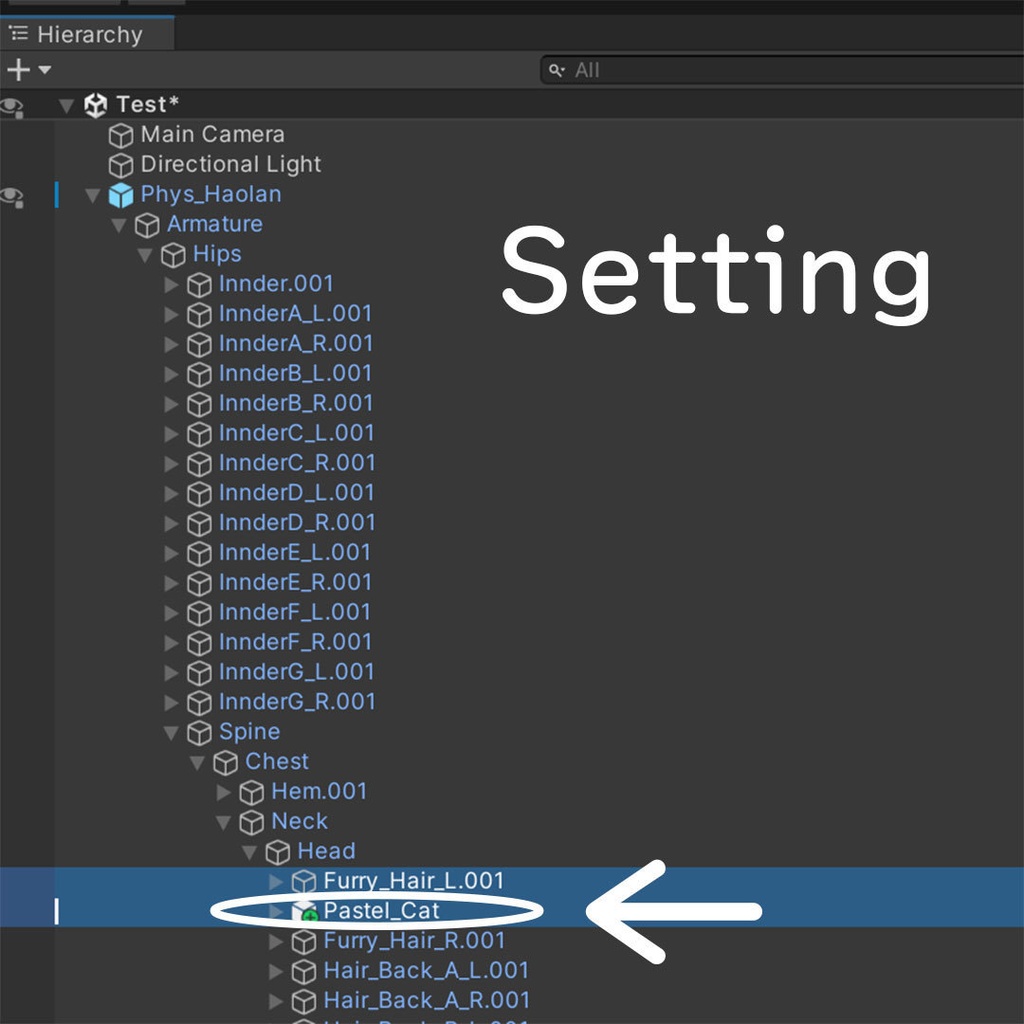
Task: Select InnderG_L.001 row
Action: tap(296, 672)
